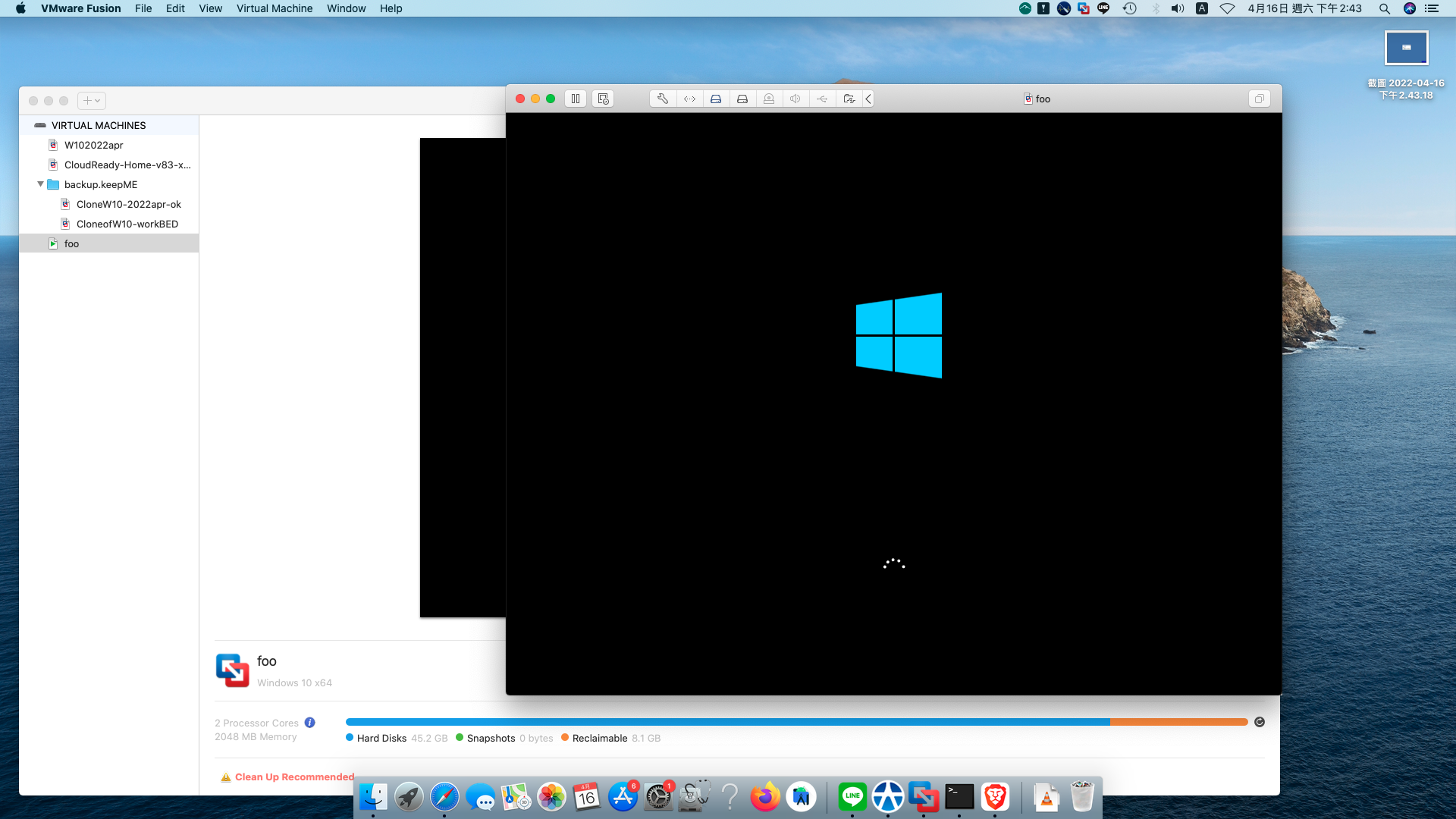Image resolution: width=1456 pixels, height=819 pixels.
Task: Click processor cores info button
Action: coord(309,723)
